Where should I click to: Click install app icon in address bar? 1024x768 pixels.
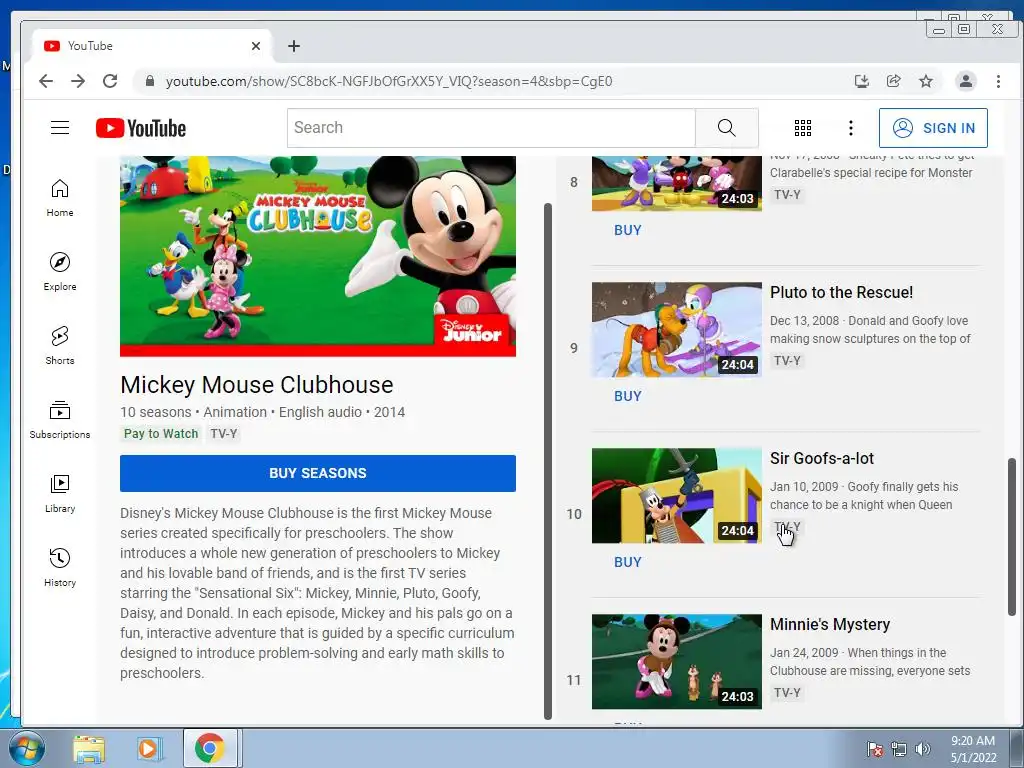pyautogui.click(x=862, y=81)
